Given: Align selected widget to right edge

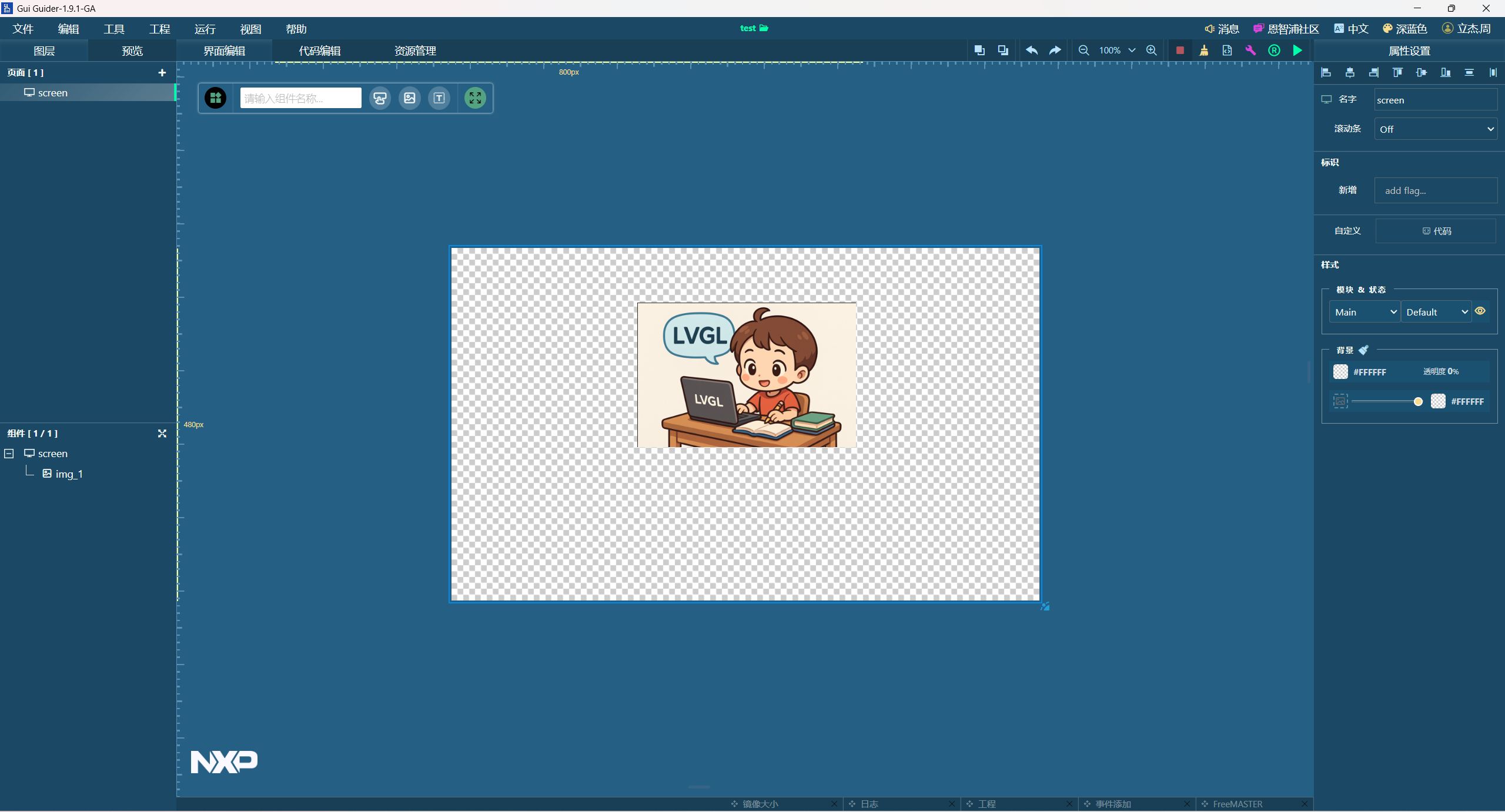Looking at the screenshot, I should point(1374,72).
